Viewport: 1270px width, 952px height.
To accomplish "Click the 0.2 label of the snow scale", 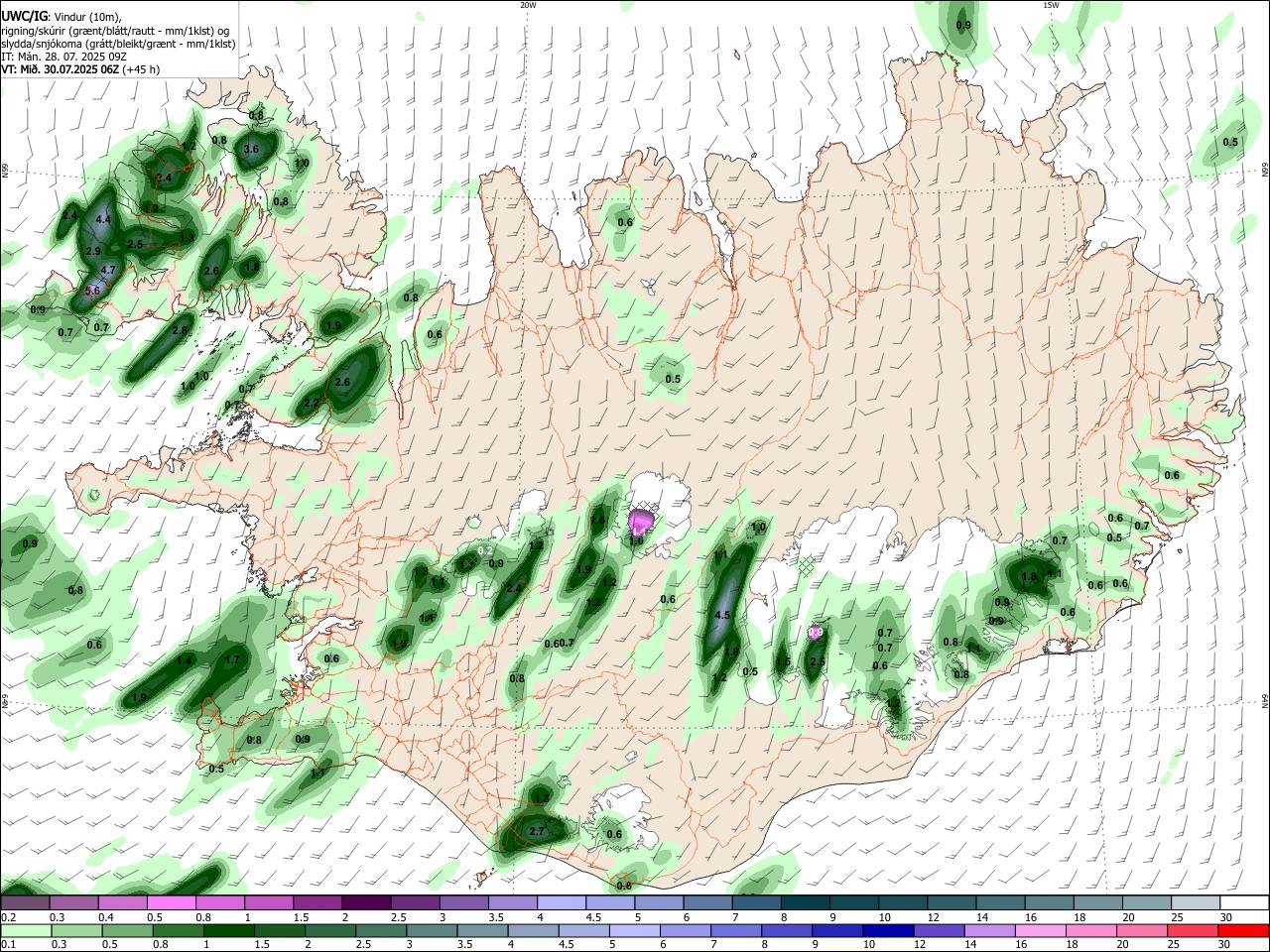I will coord(8,917).
